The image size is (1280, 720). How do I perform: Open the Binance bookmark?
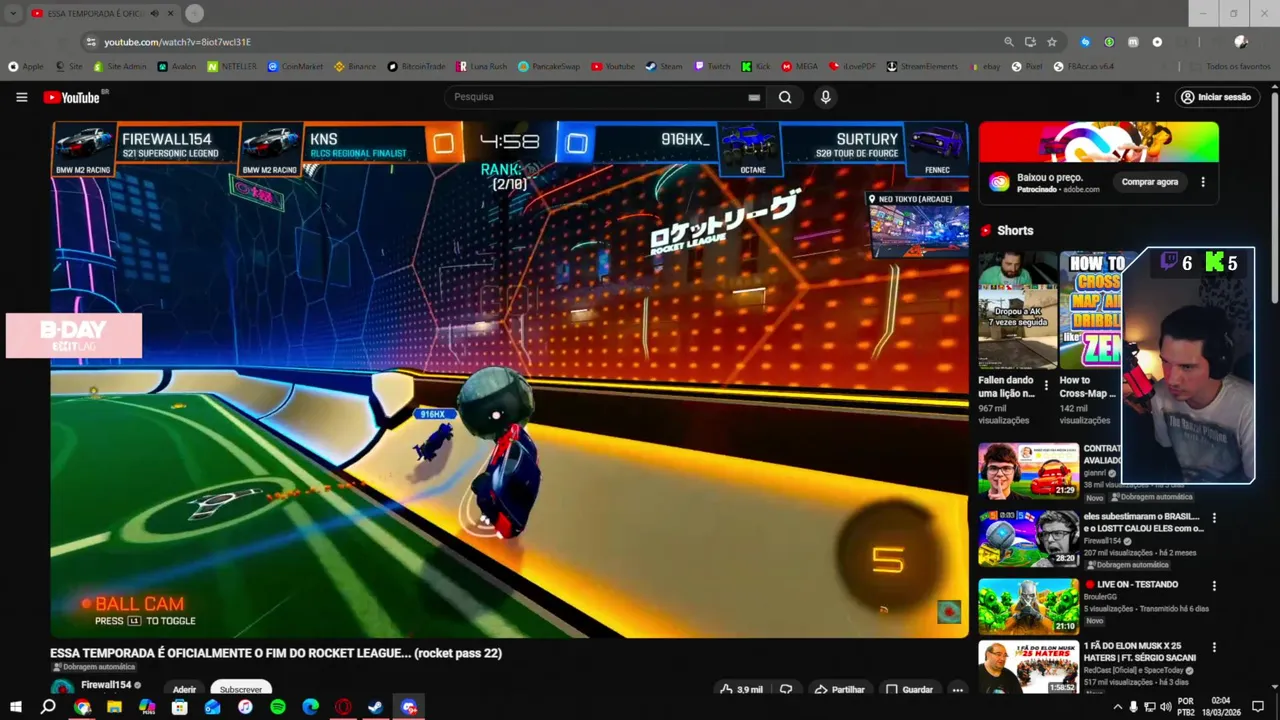pyautogui.click(x=355, y=66)
